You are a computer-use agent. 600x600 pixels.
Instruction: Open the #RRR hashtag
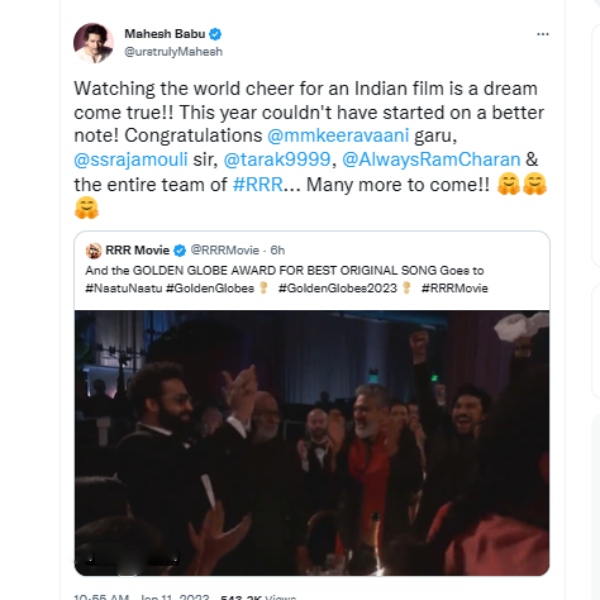click(258, 184)
